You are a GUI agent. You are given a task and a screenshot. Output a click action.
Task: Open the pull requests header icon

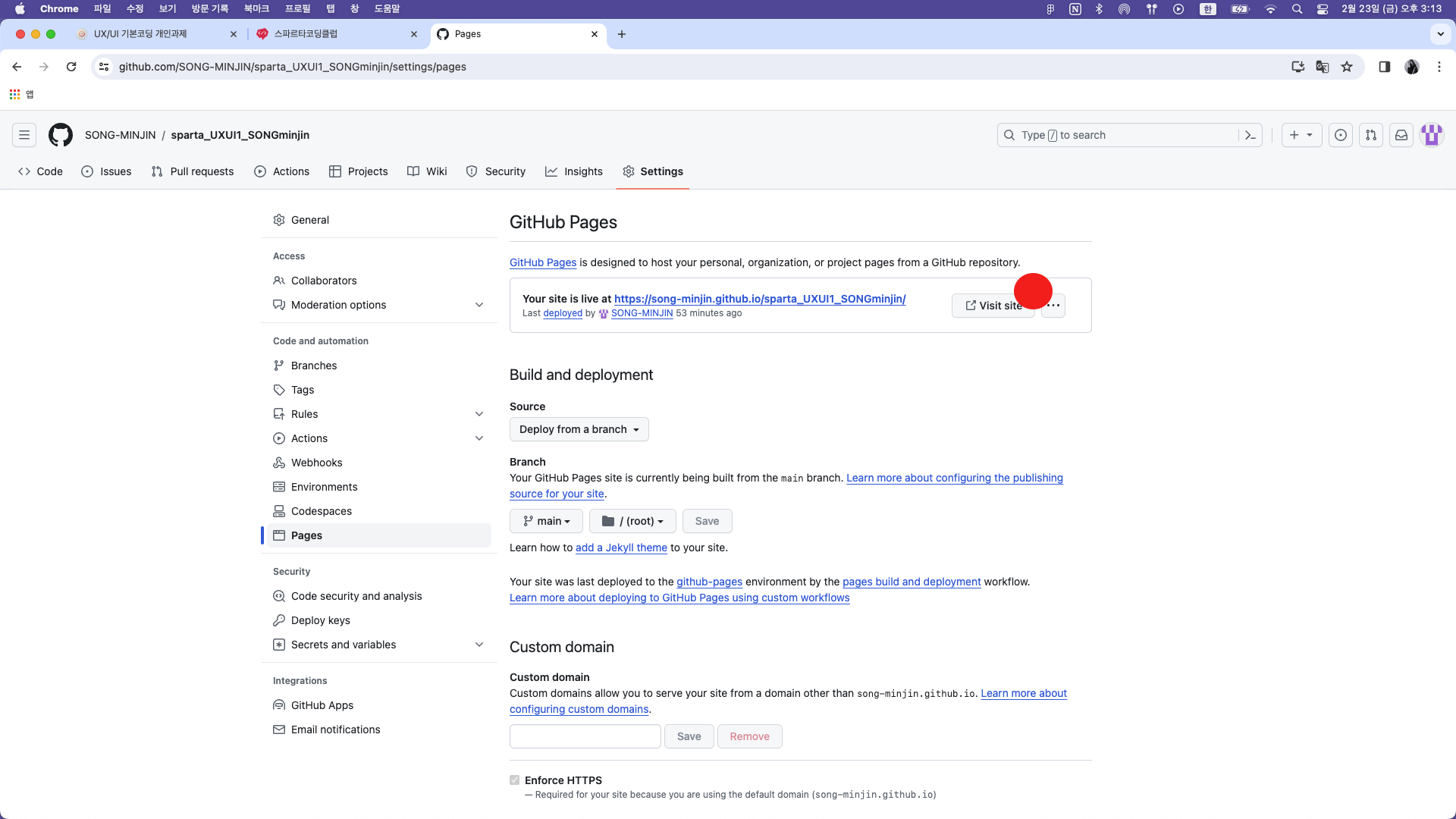[x=1371, y=135]
